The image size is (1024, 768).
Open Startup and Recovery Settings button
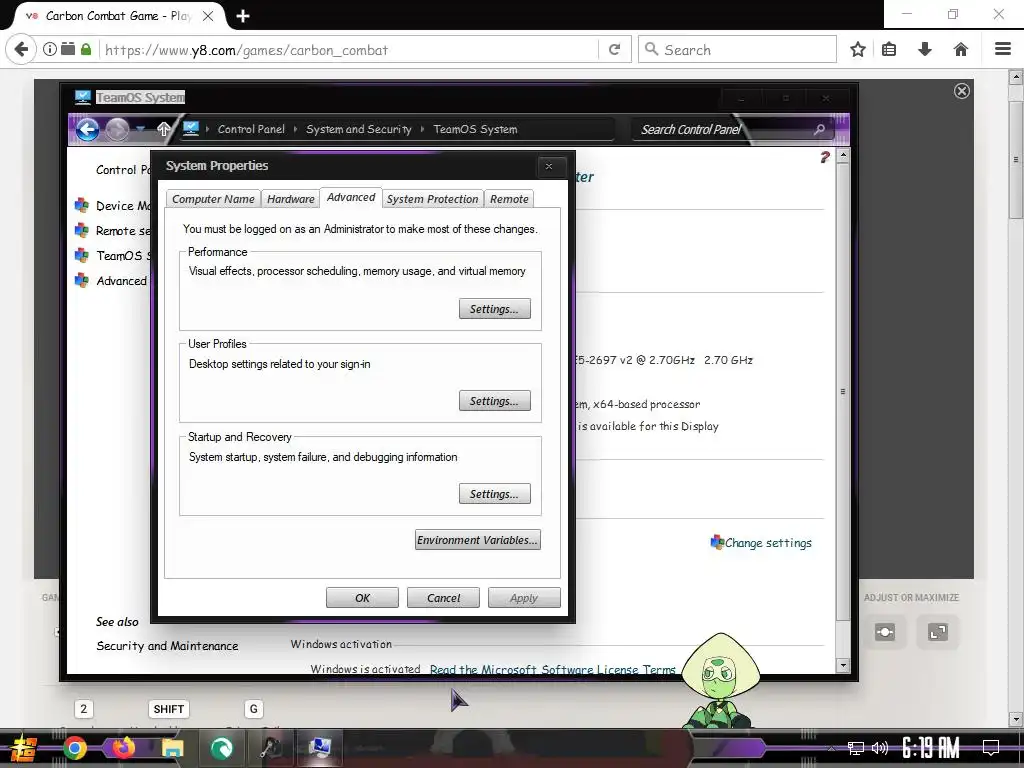point(494,494)
